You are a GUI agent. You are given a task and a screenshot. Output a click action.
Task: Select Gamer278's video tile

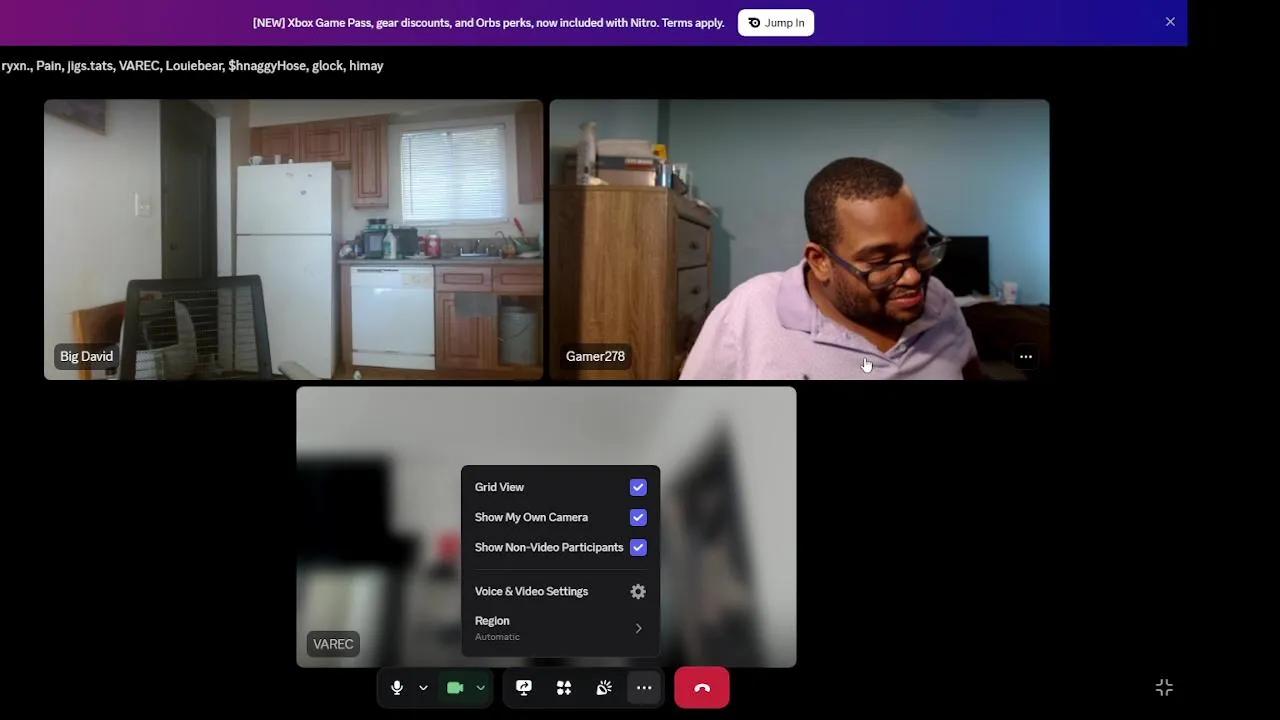tap(800, 240)
